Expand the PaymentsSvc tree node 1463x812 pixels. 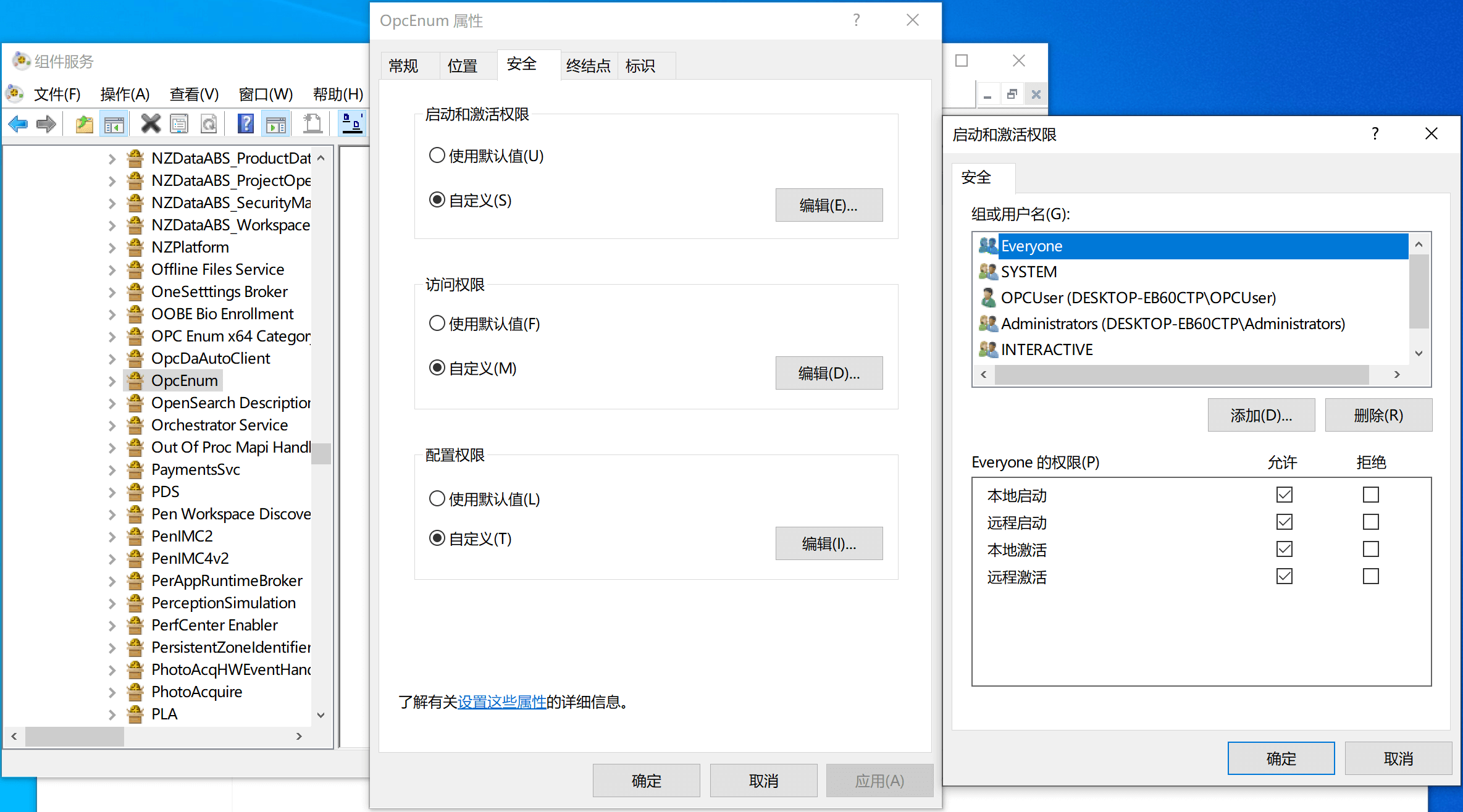(112, 470)
